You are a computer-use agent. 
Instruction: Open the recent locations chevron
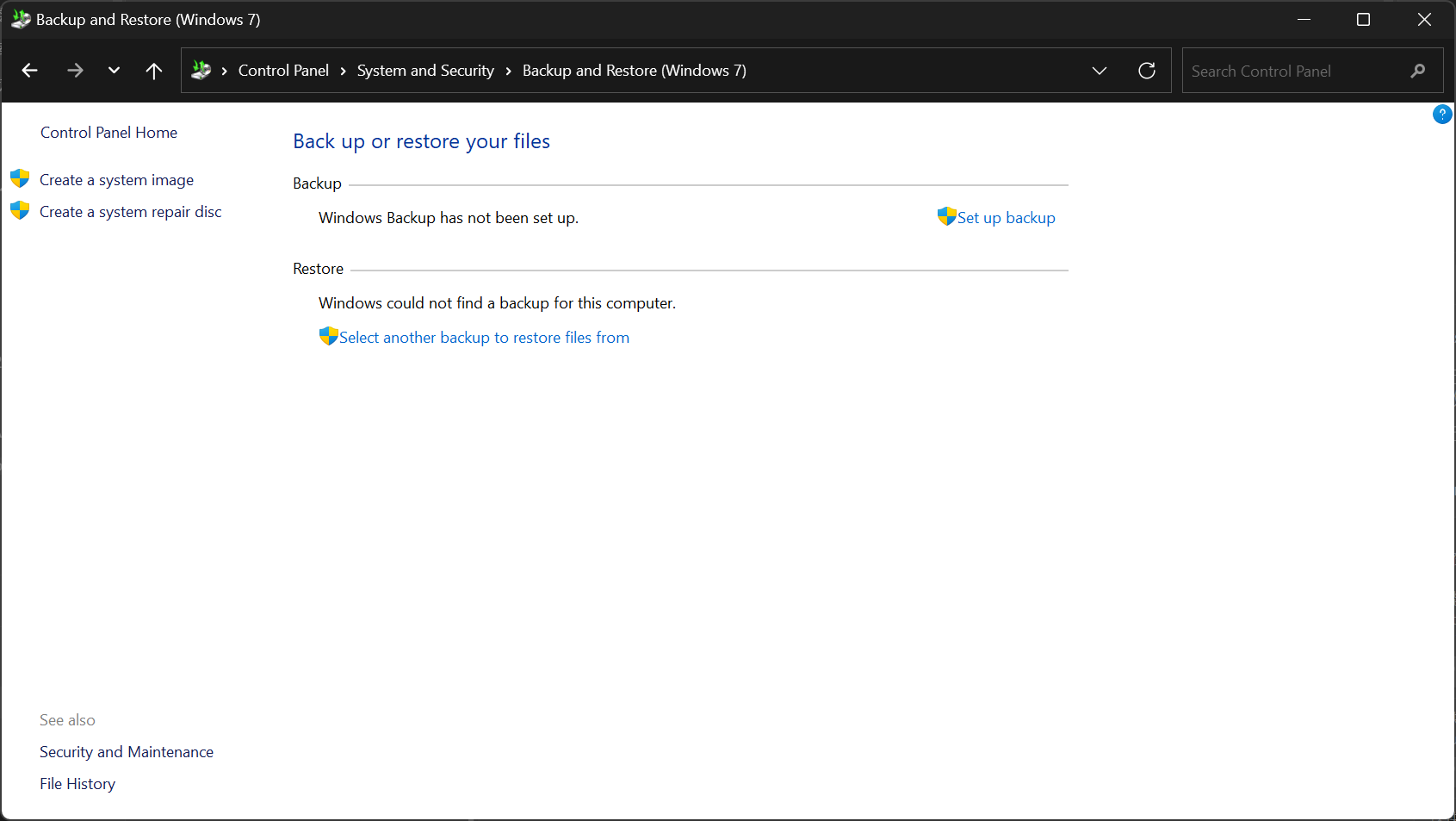[113, 70]
